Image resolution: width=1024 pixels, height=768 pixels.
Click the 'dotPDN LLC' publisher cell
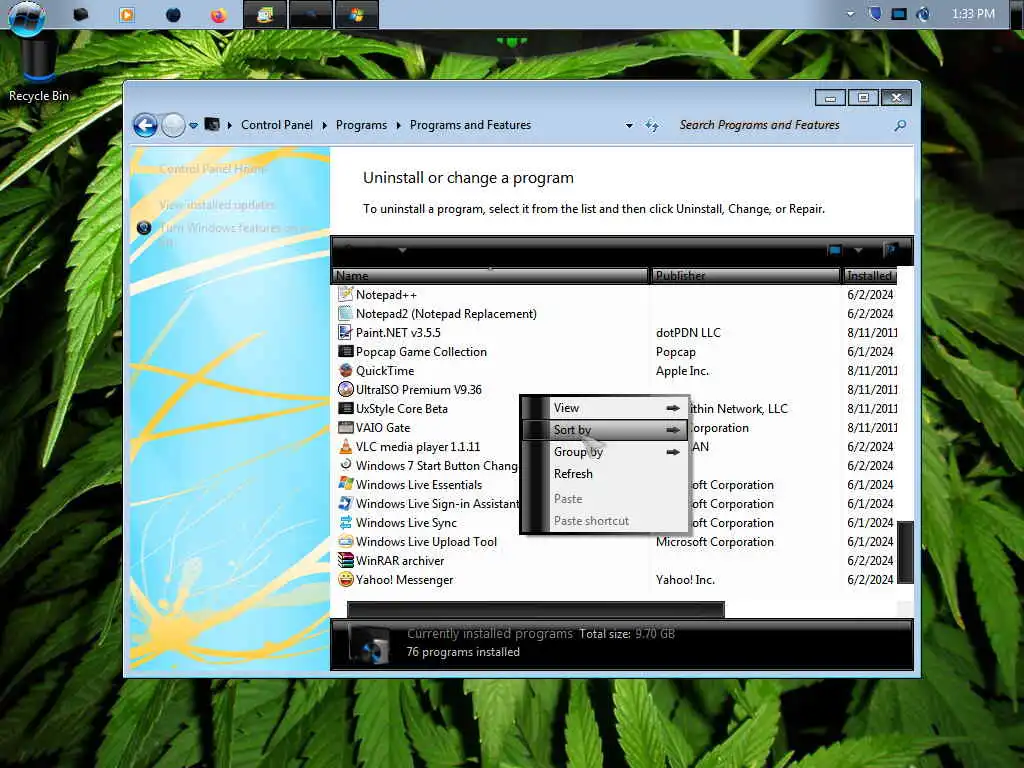tap(688, 332)
